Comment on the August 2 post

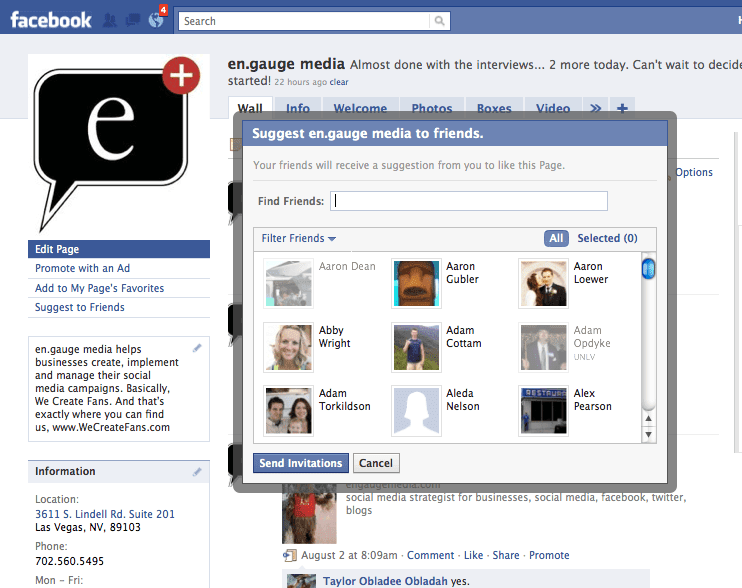(430, 555)
